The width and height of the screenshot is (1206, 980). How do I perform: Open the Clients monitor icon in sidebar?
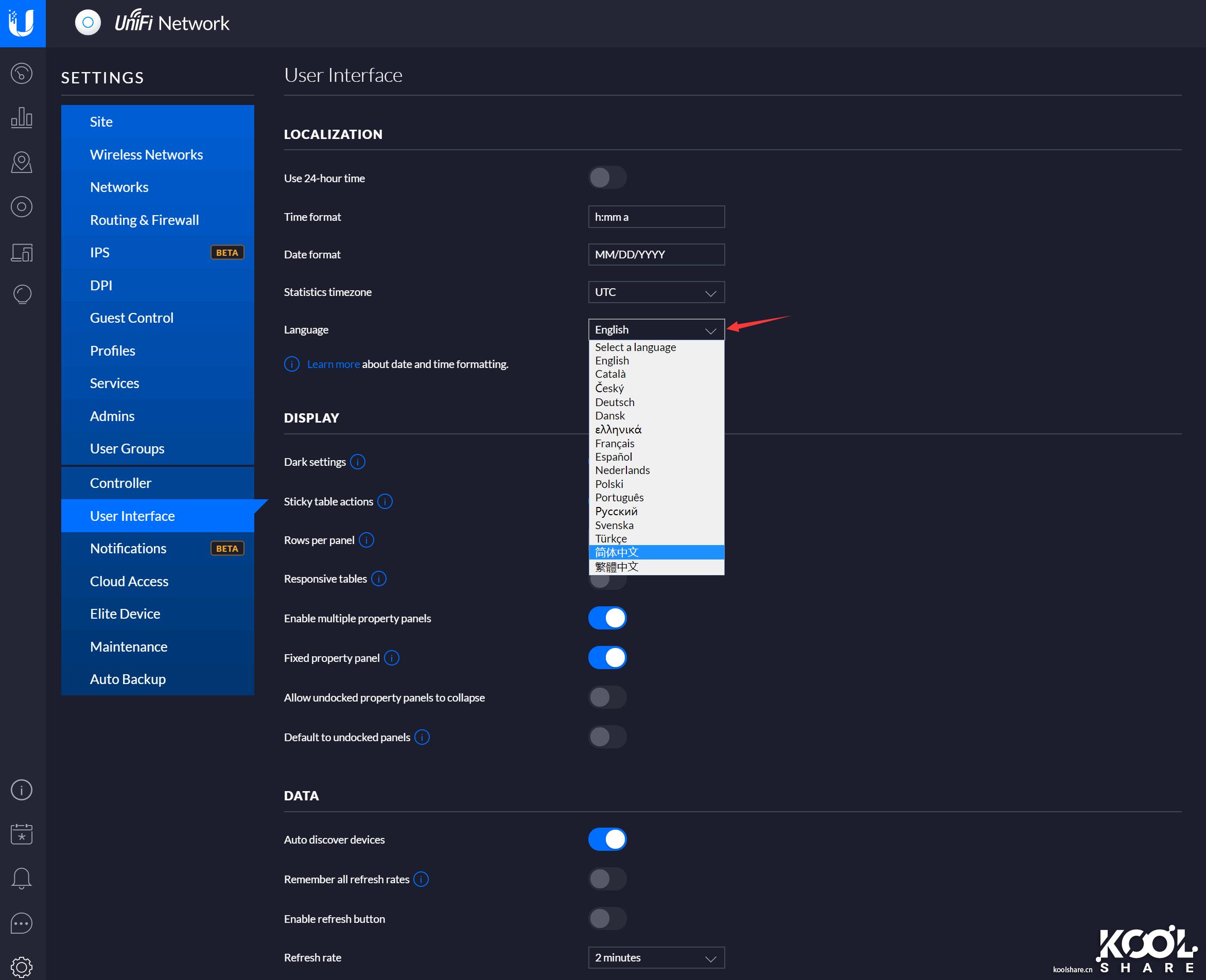tap(22, 252)
